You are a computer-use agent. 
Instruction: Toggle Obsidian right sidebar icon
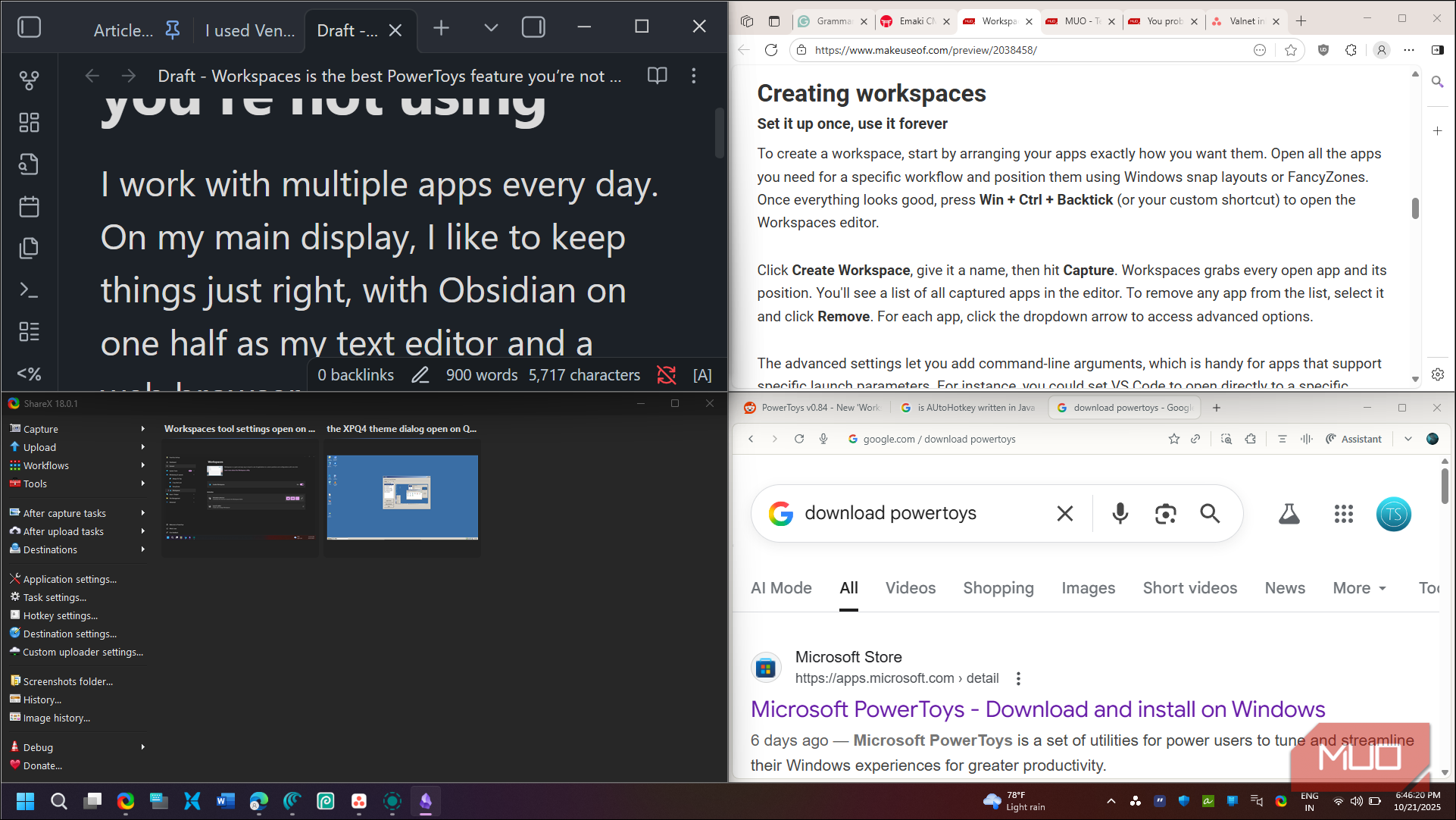(533, 27)
